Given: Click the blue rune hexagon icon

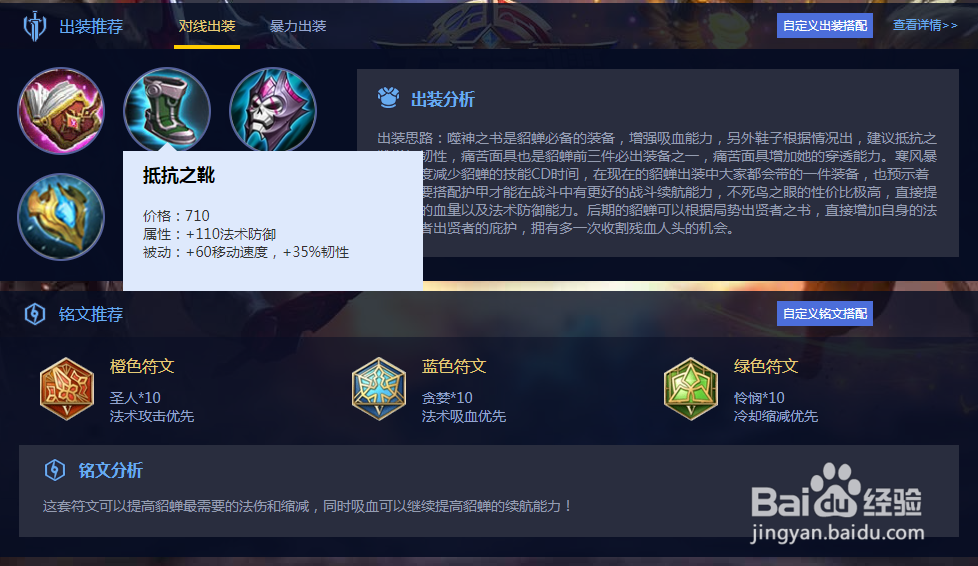Looking at the screenshot, I should (x=379, y=389).
